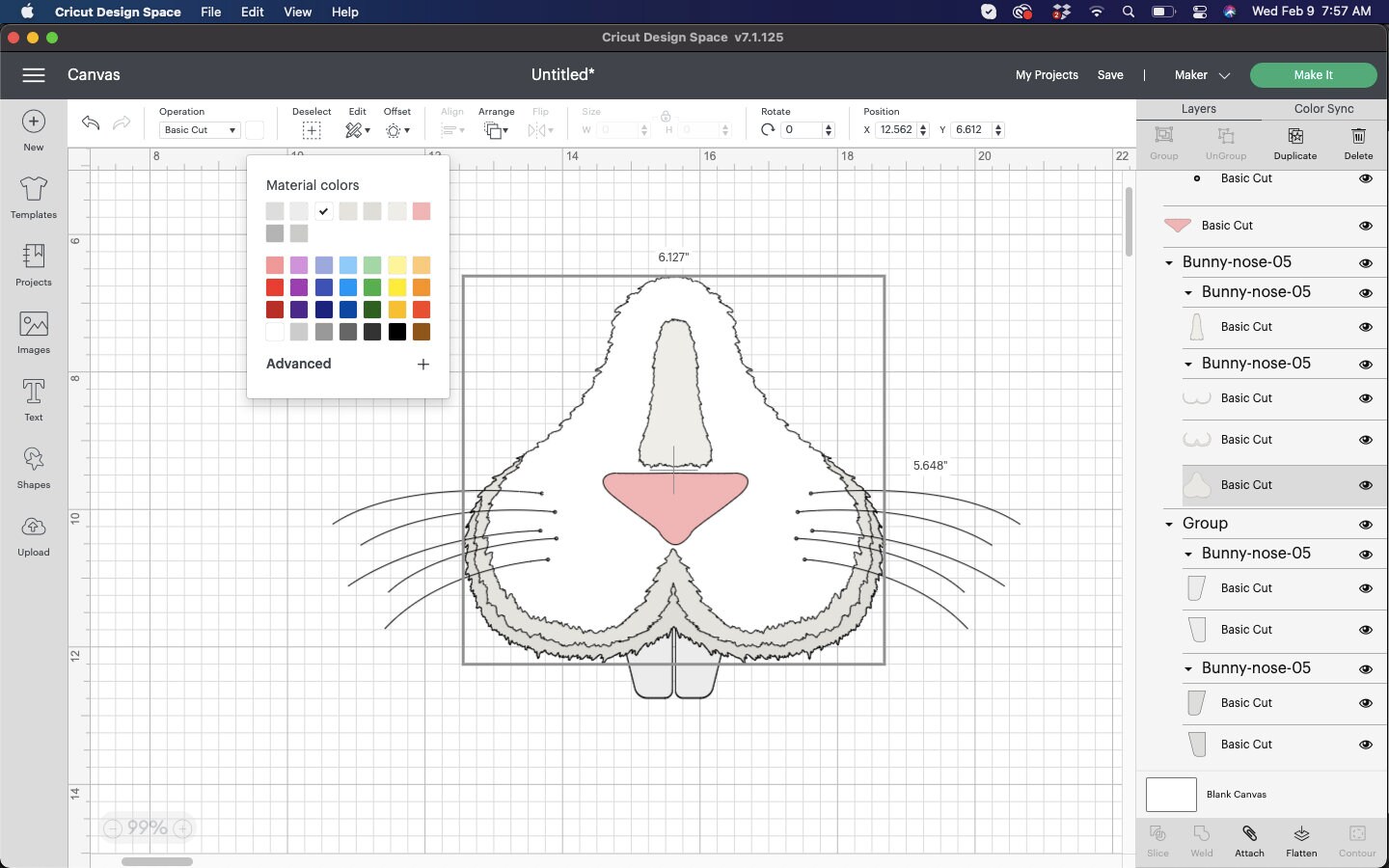Select the red color swatch
The image size is (1389, 868).
pos(275,287)
